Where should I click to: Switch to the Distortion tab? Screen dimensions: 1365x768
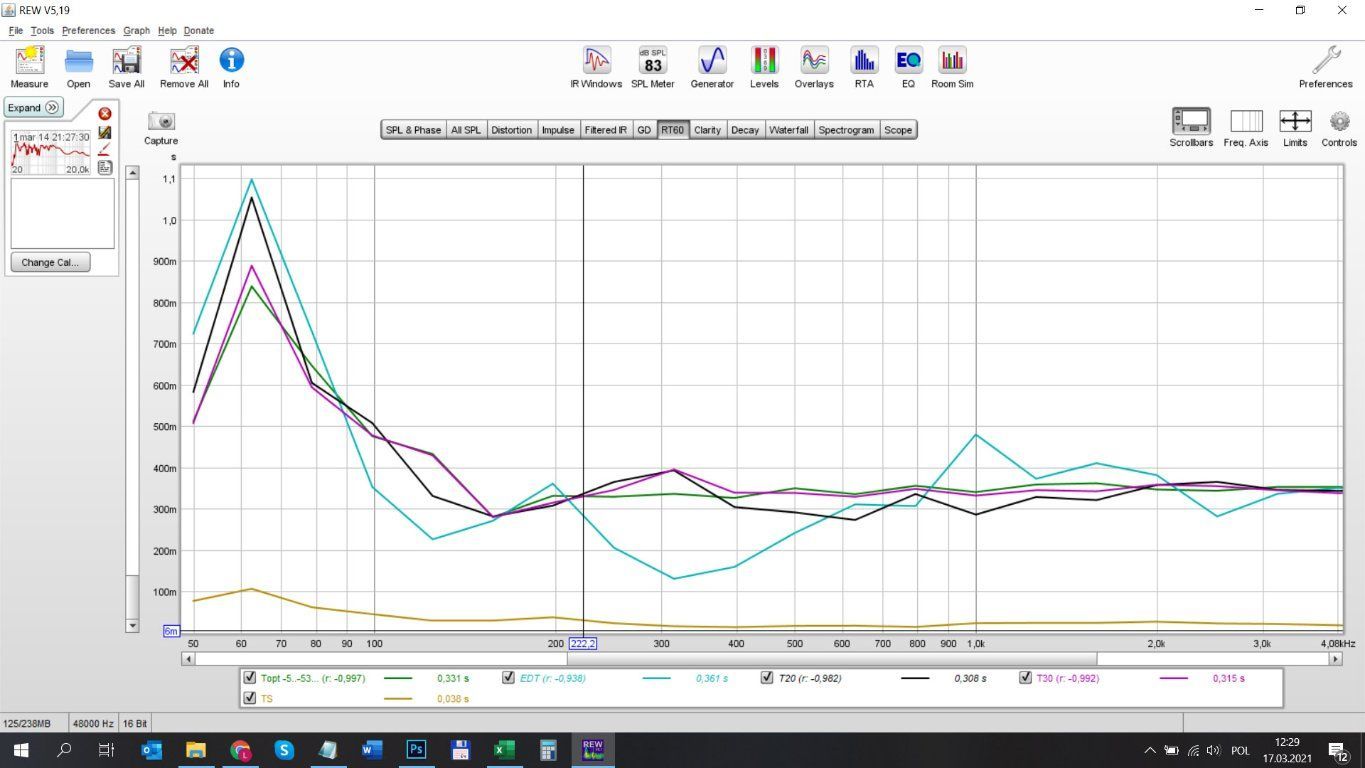[x=511, y=130]
